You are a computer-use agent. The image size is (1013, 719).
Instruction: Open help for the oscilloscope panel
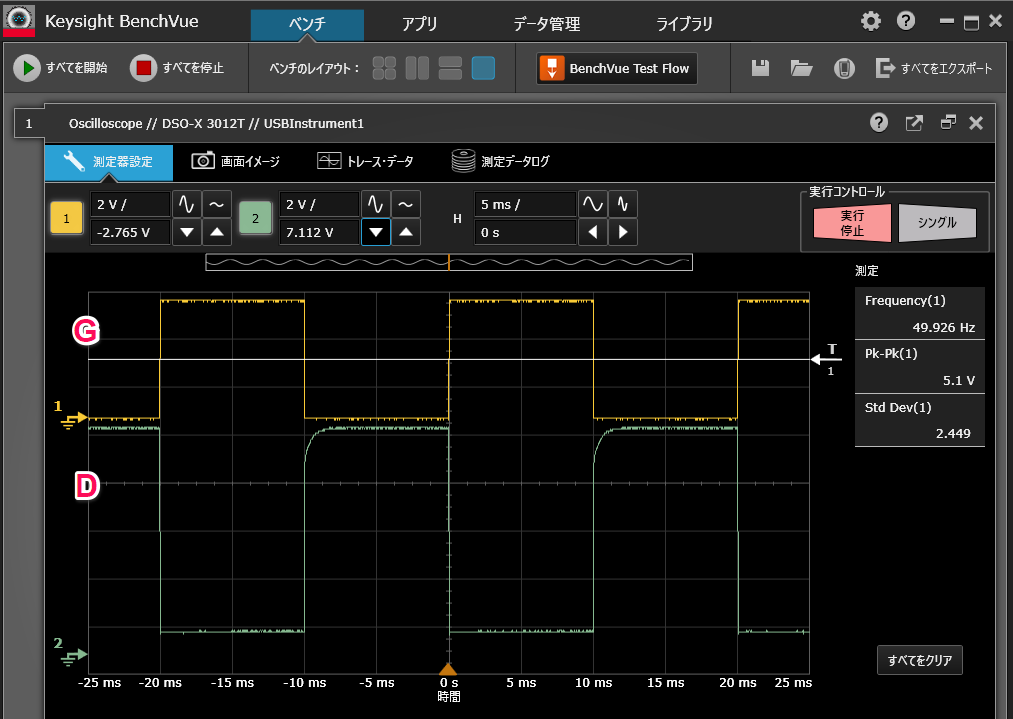(879, 123)
